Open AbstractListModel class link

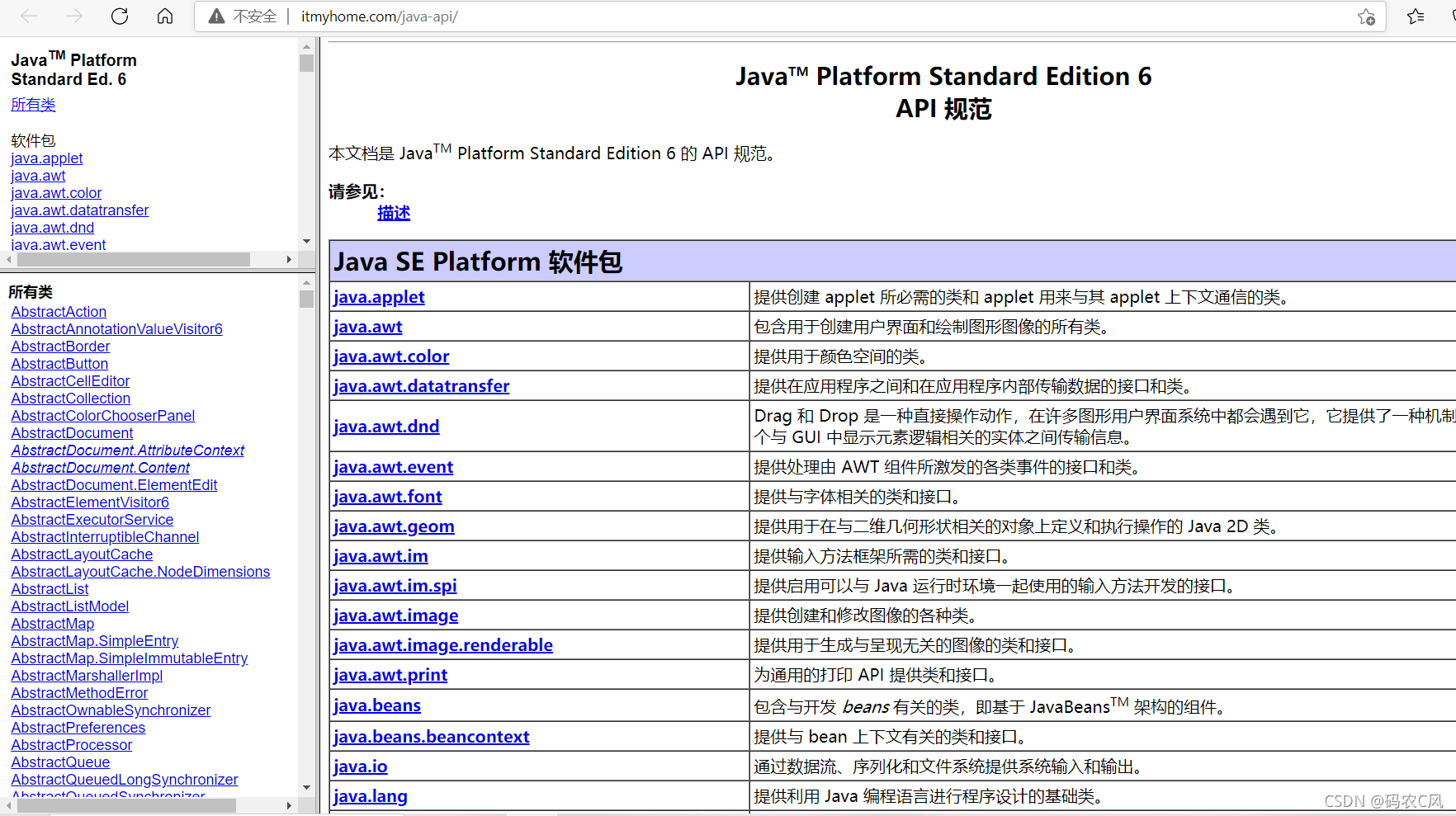[70, 606]
